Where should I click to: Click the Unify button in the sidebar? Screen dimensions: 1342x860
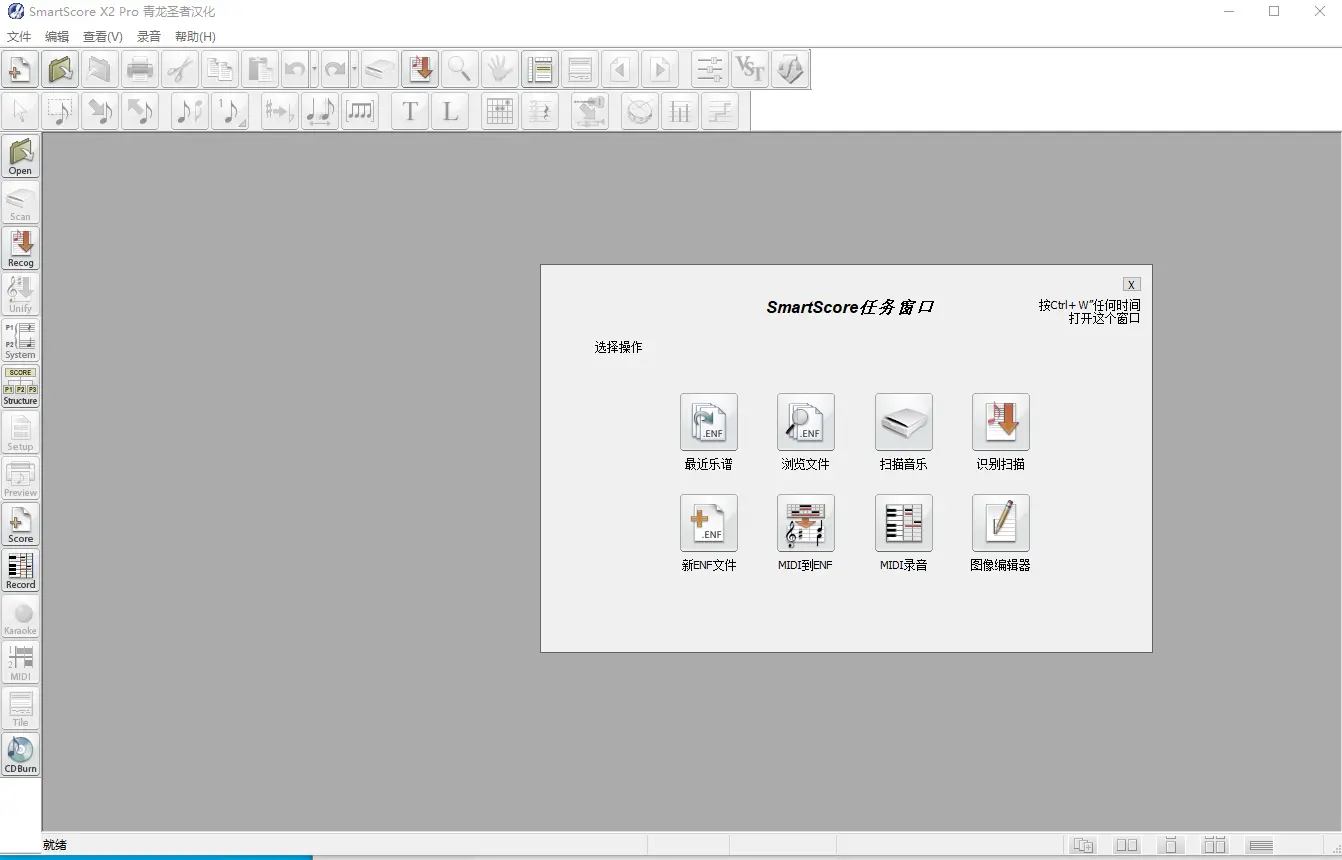click(21, 295)
